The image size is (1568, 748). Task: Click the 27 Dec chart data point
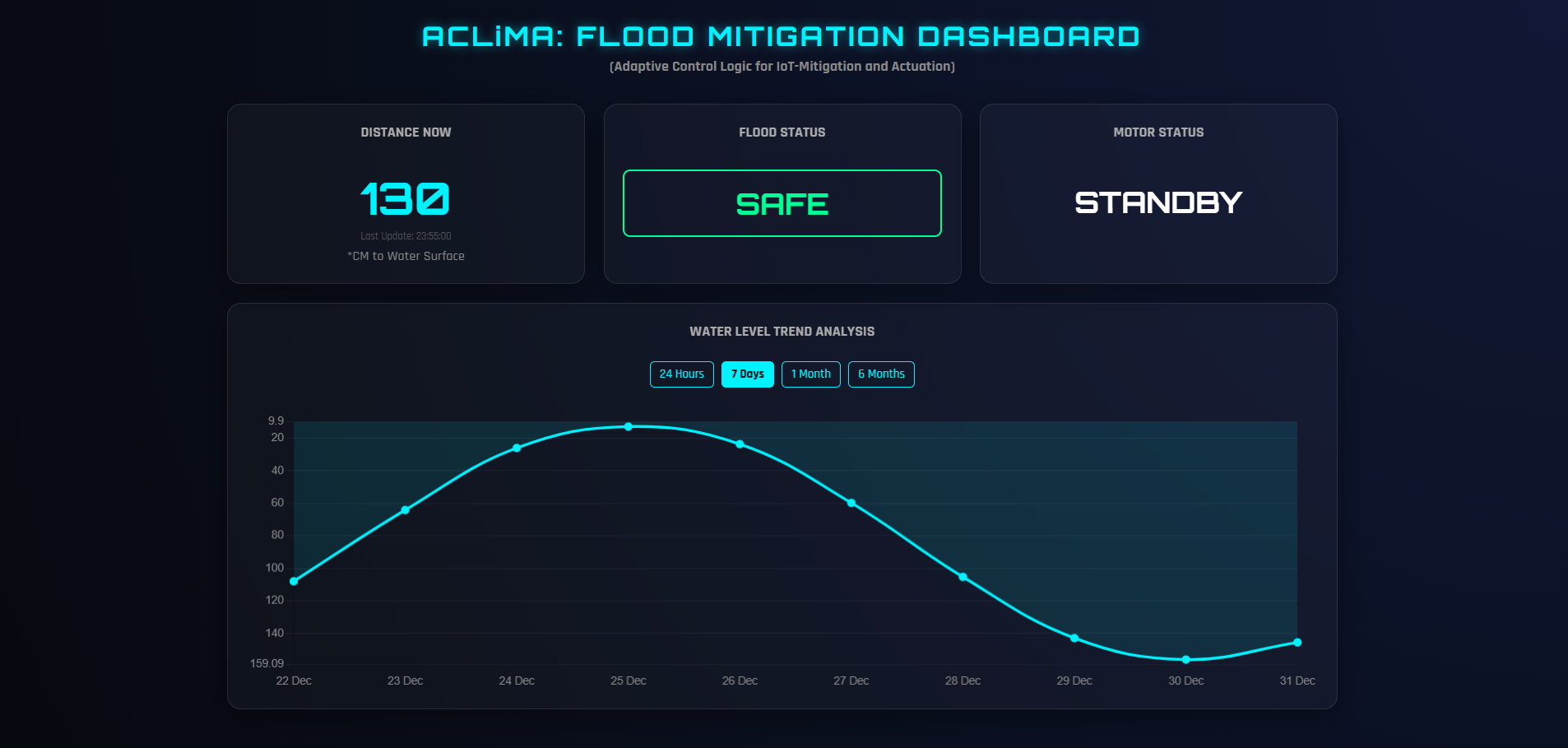851,503
